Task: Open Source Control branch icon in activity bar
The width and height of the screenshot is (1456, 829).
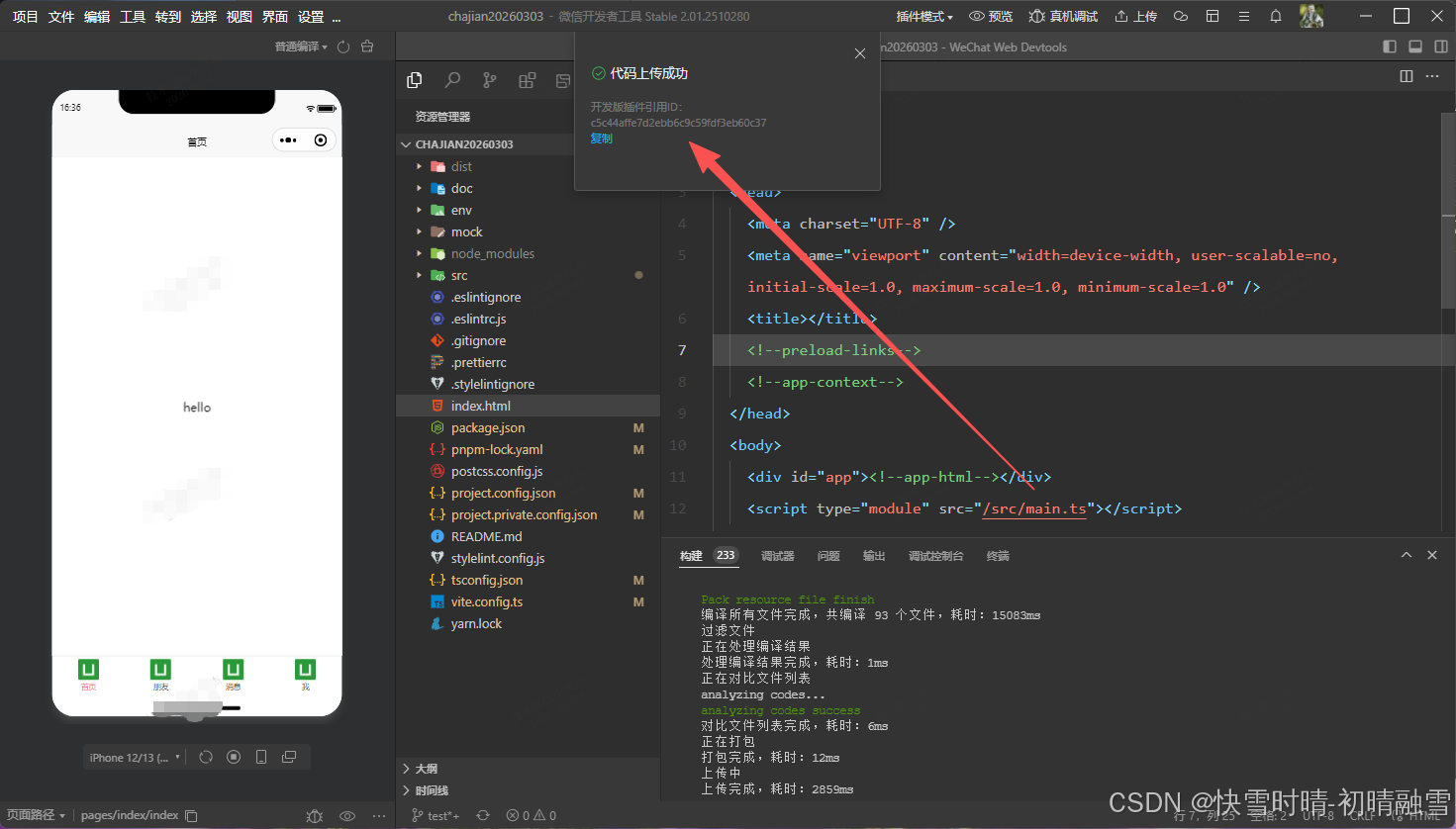Action: point(490,80)
